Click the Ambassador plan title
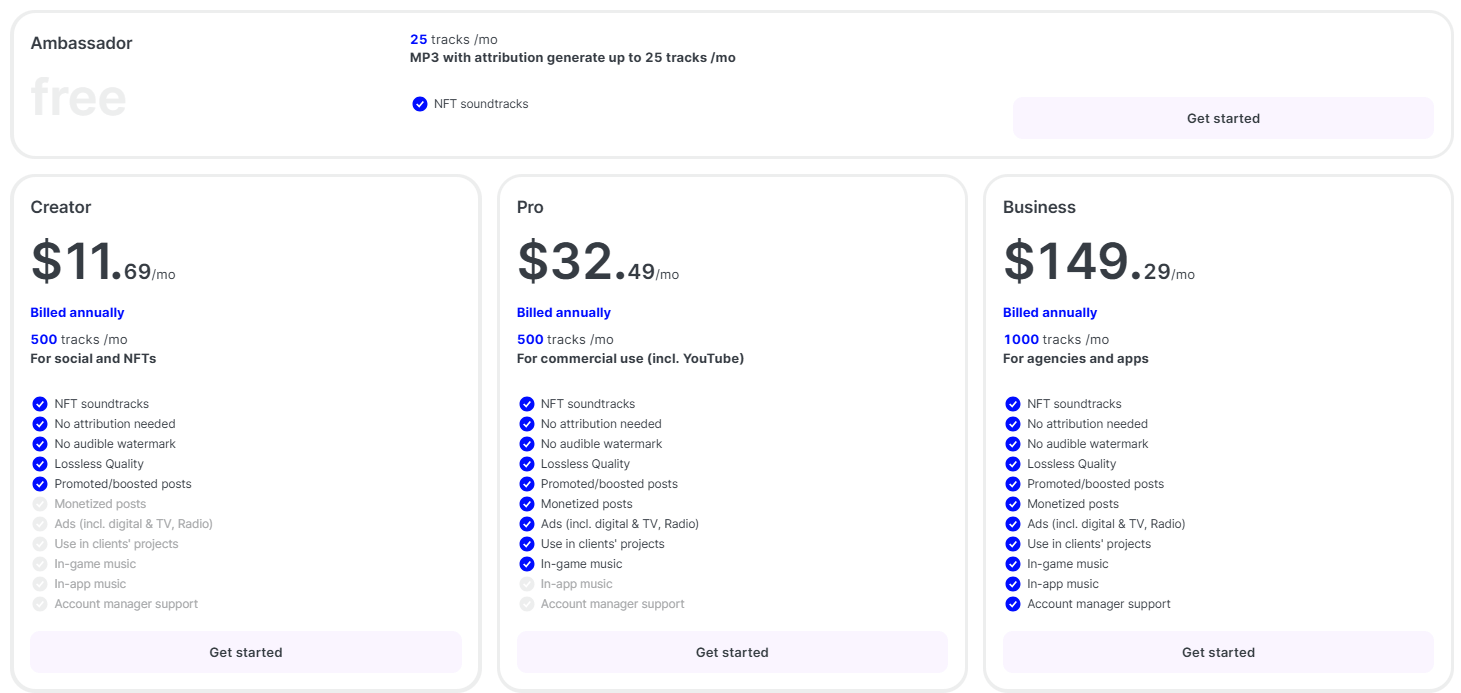The image size is (1461, 693). click(x=82, y=43)
